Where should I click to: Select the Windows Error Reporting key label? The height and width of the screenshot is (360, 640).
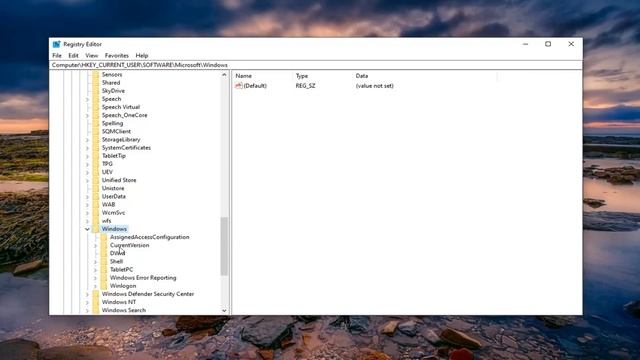point(143,278)
